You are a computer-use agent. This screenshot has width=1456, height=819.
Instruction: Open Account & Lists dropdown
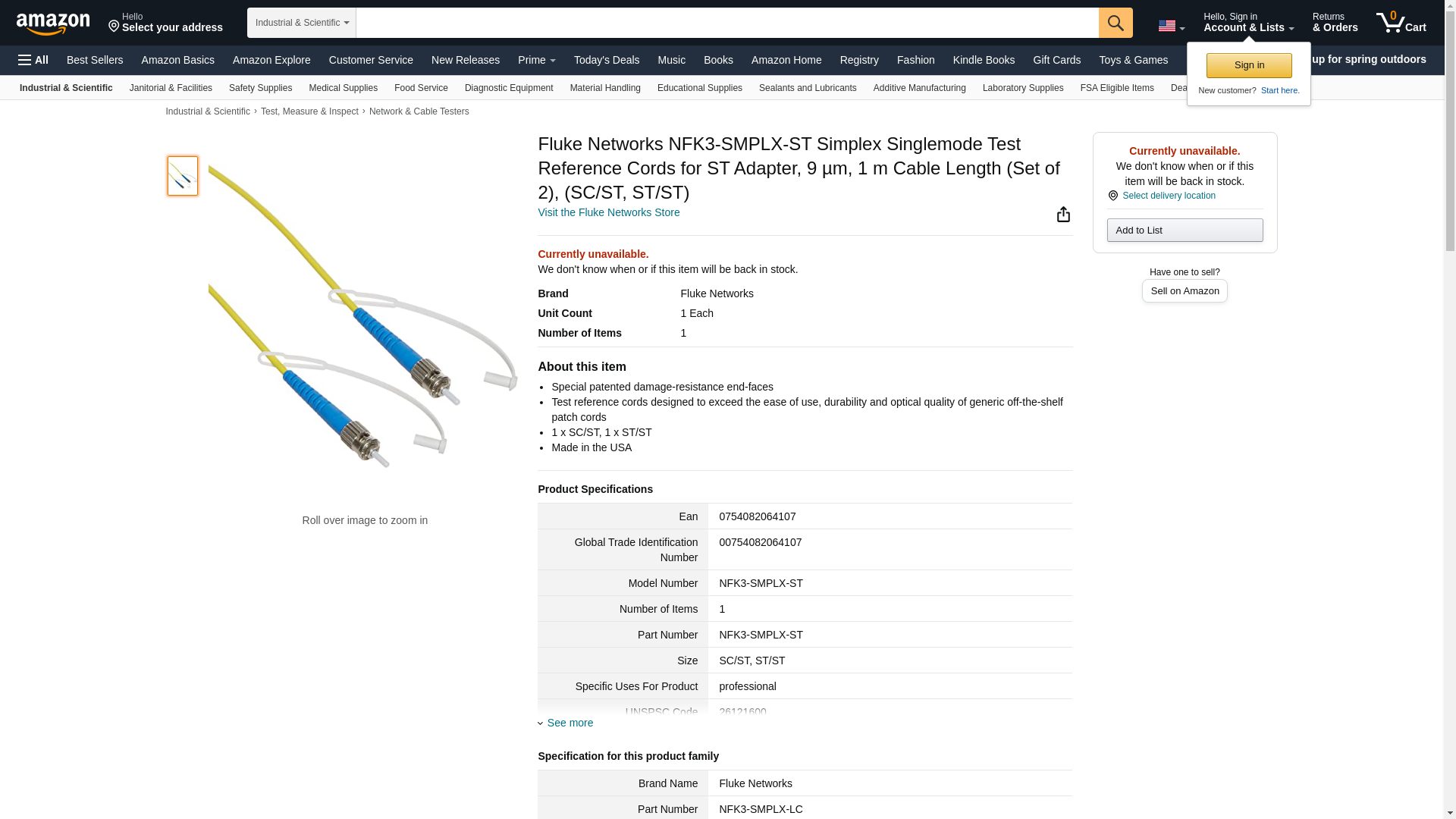(x=1248, y=23)
